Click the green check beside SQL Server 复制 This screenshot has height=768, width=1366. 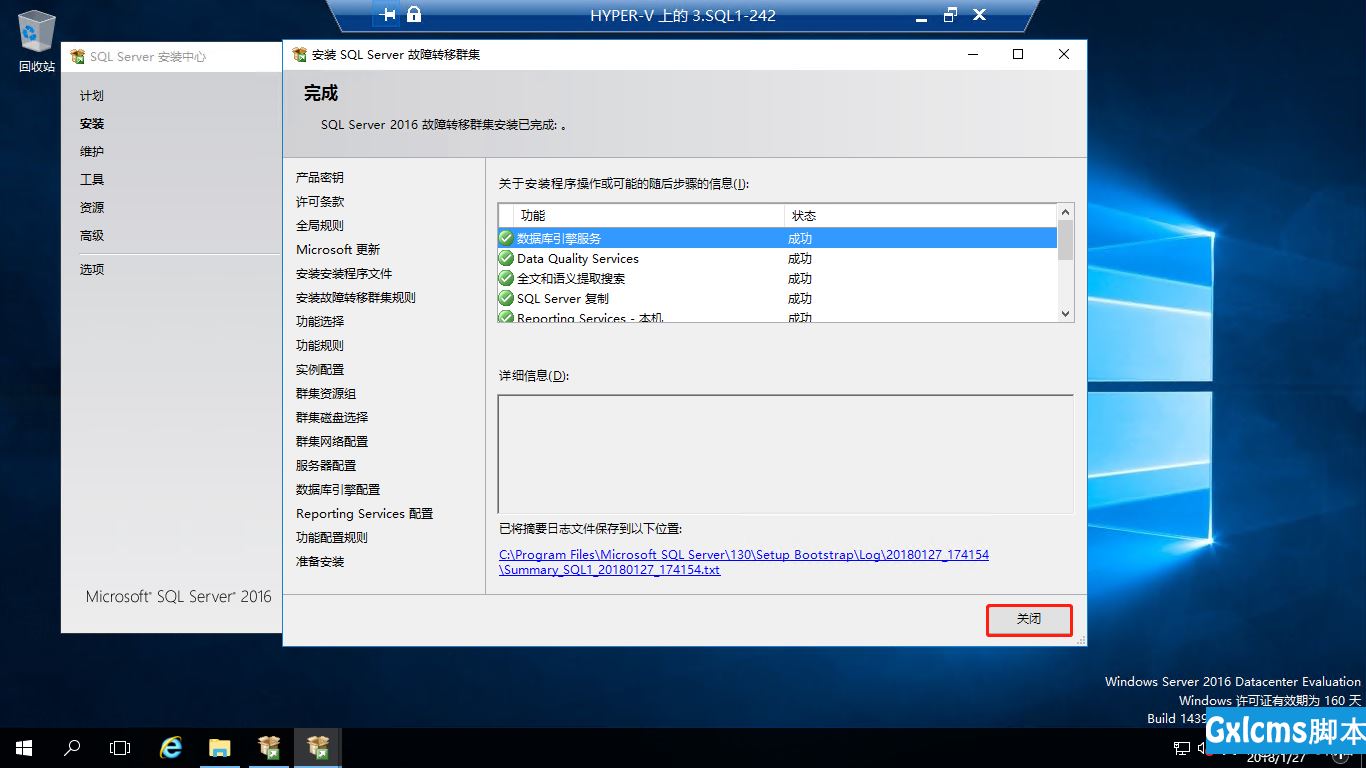pyautogui.click(x=506, y=298)
